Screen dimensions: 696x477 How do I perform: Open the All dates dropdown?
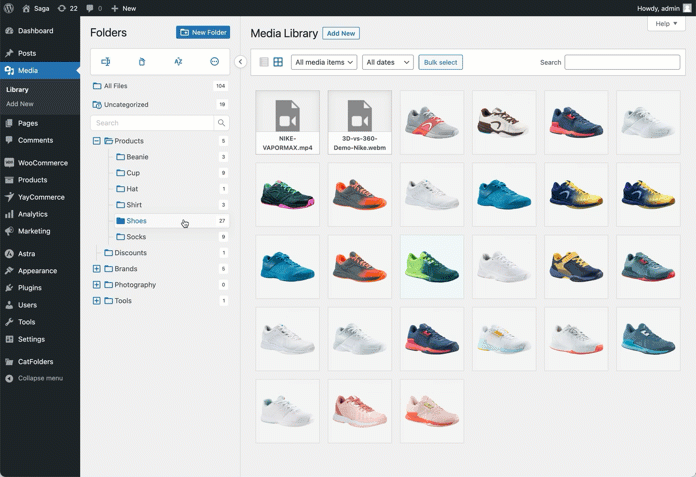click(388, 62)
